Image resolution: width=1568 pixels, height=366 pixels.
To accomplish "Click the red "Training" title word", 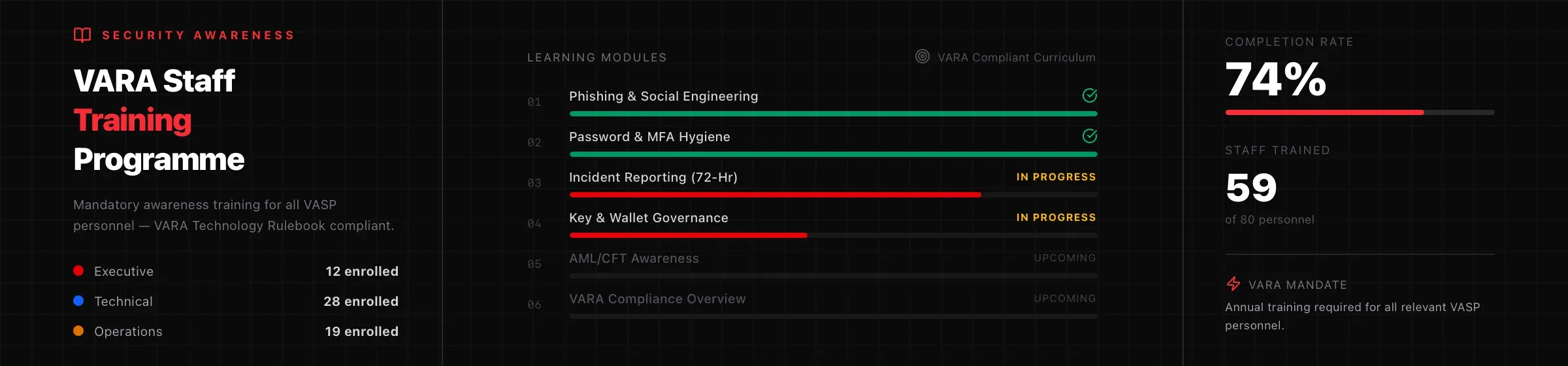I will point(133,120).
